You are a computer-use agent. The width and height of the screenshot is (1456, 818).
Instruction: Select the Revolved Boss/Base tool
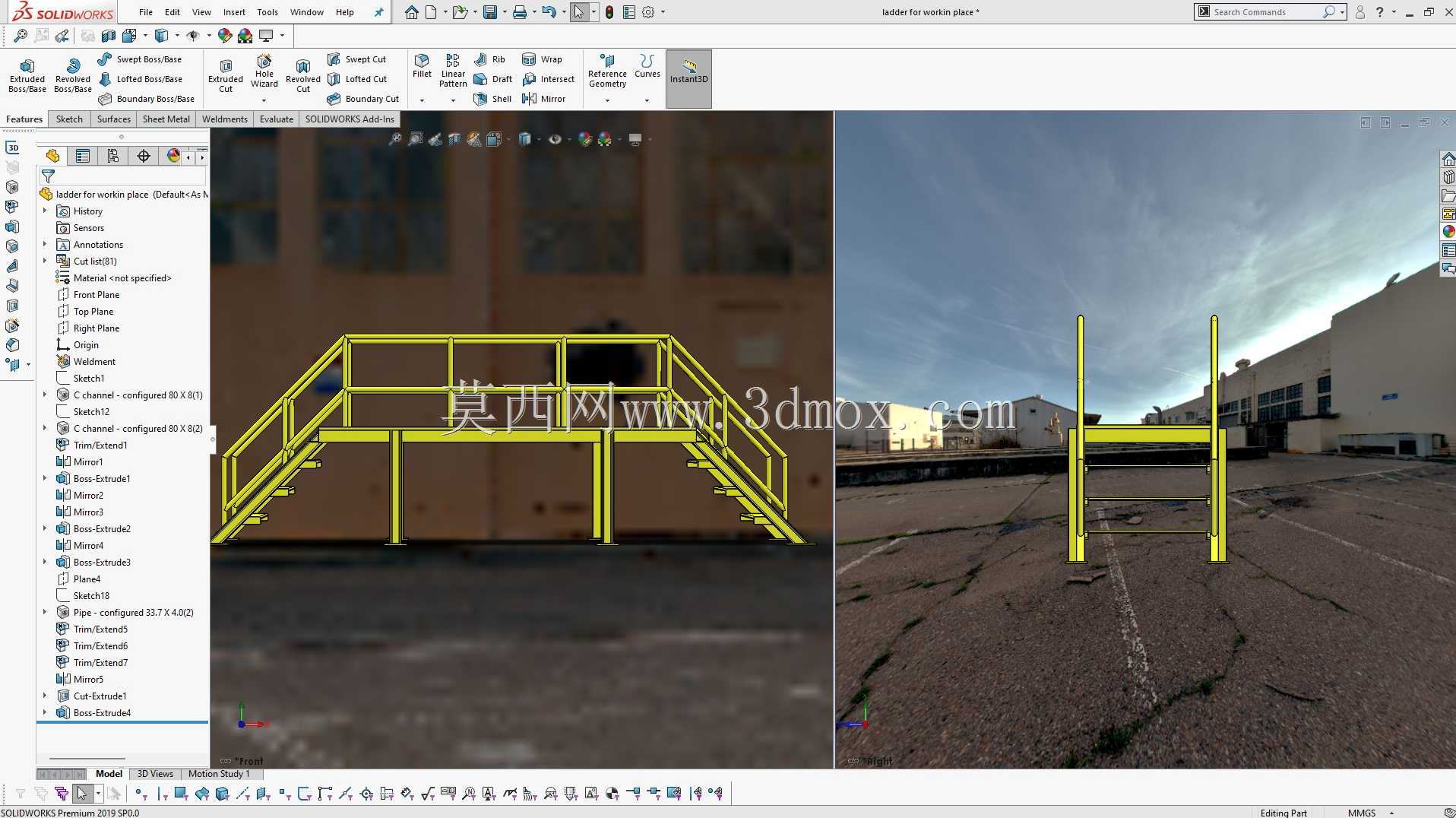73,76
